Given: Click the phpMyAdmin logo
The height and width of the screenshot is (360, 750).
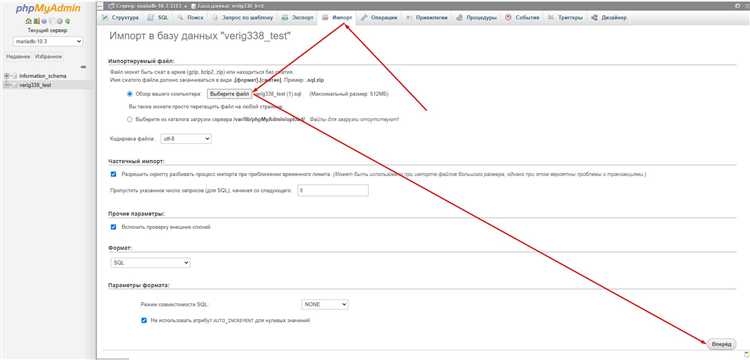Looking at the screenshot, I should point(48,9).
